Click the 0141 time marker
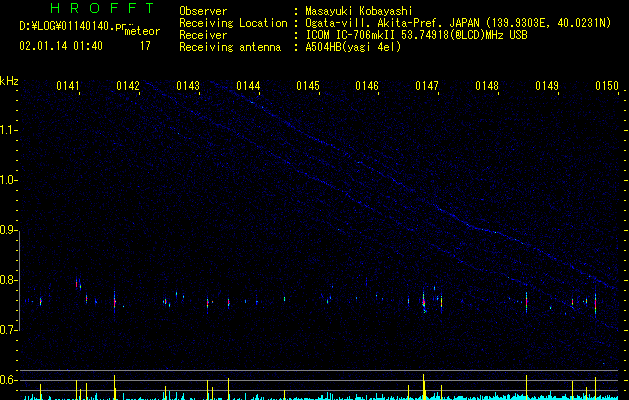 click(x=68, y=86)
